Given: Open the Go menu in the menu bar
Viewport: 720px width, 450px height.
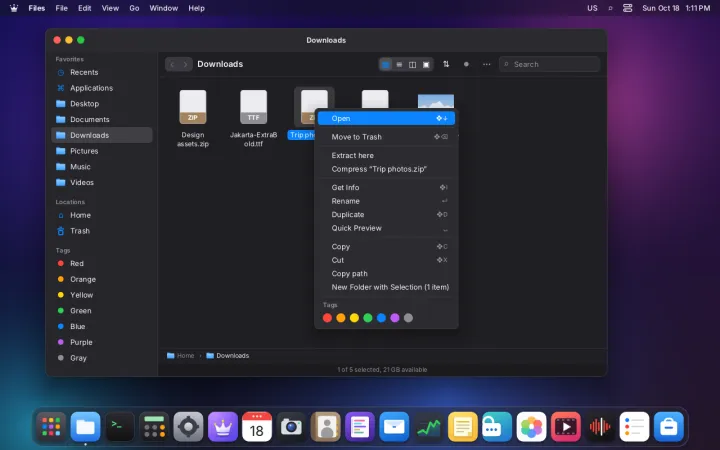Looking at the screenshot, I should click(134, 8).
